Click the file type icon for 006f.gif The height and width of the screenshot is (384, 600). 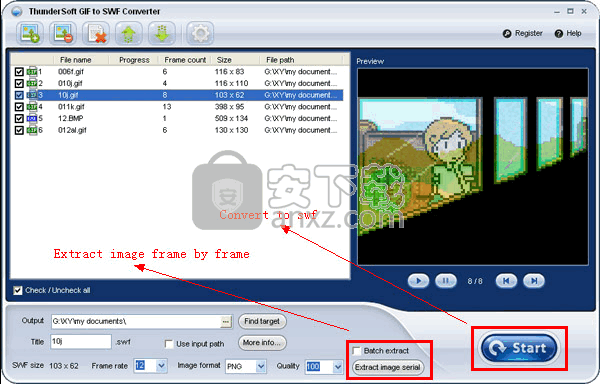[32, 72]
